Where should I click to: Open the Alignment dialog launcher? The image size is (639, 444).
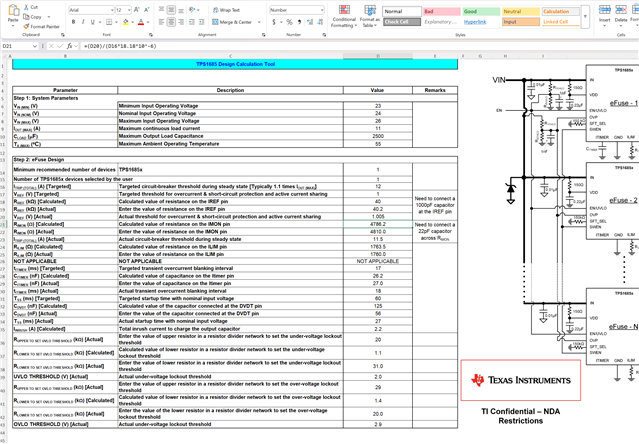pos(263,35)
